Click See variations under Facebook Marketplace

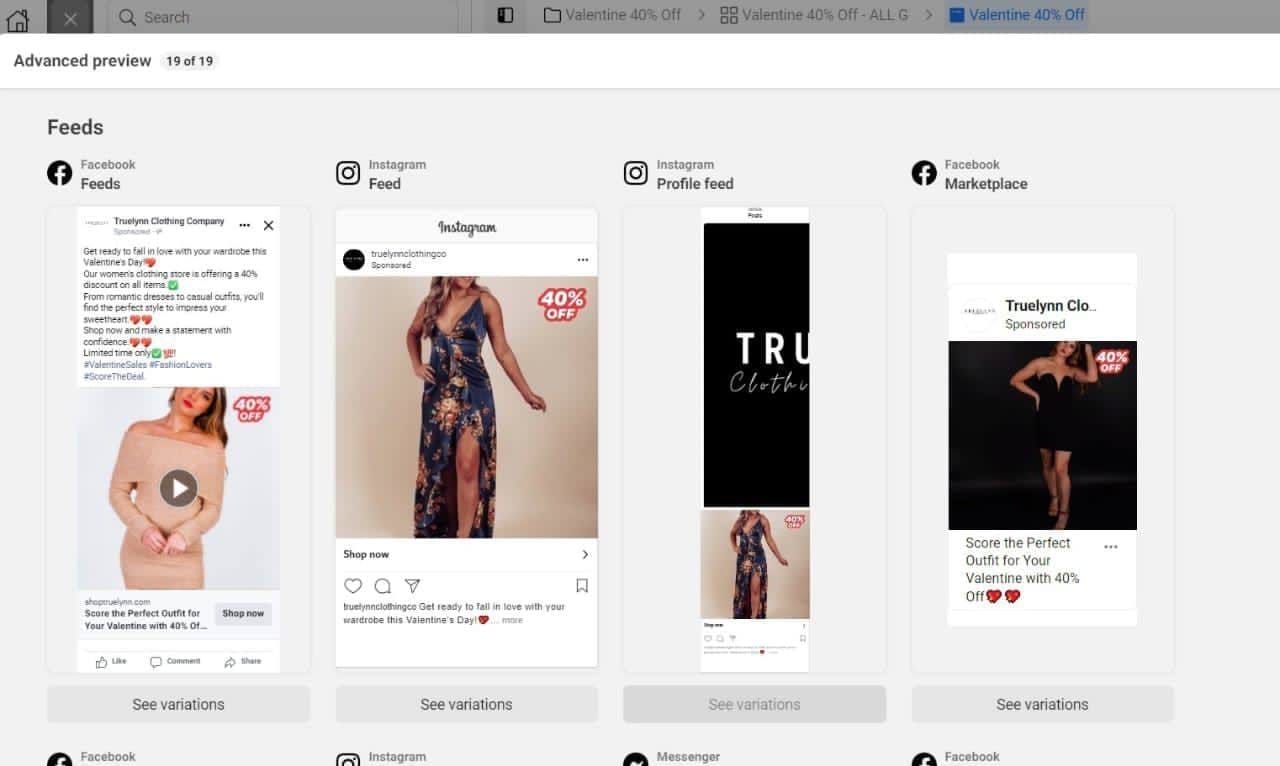1042,704
